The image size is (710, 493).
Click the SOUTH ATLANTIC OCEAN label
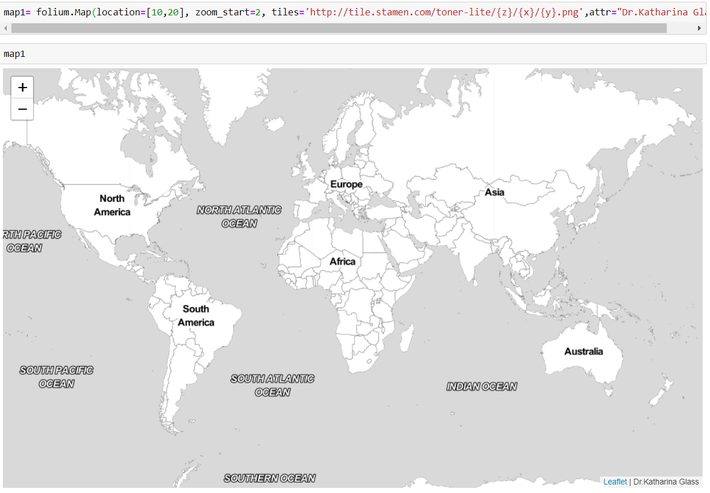[x=273, y=385]
